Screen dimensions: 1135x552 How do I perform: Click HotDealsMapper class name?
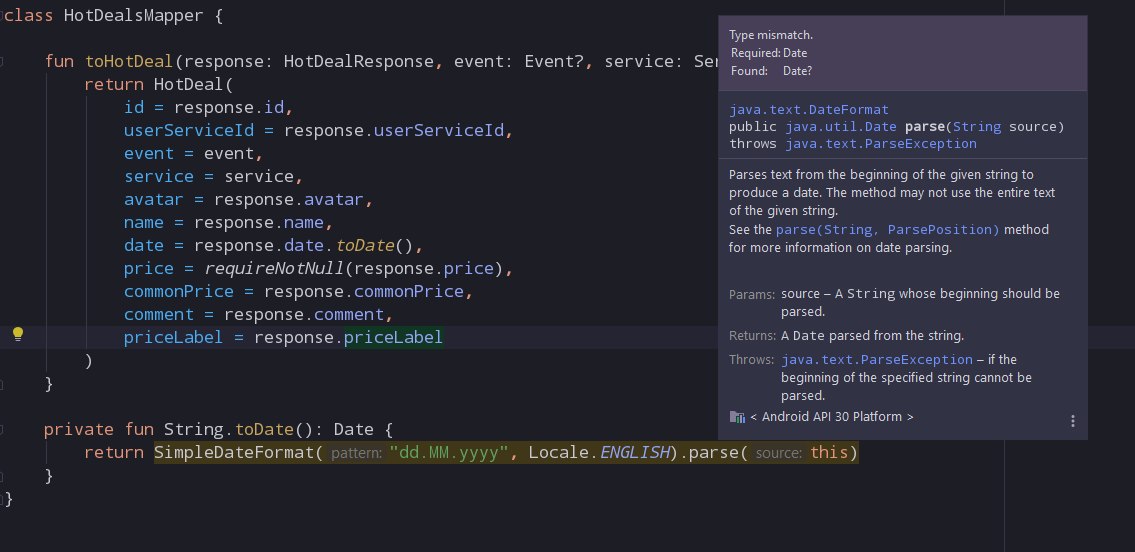coord(133,15)
